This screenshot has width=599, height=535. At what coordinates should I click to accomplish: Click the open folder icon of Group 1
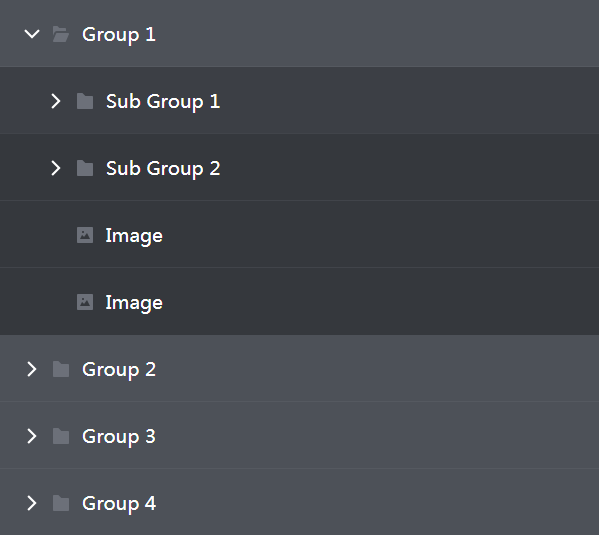61,34
